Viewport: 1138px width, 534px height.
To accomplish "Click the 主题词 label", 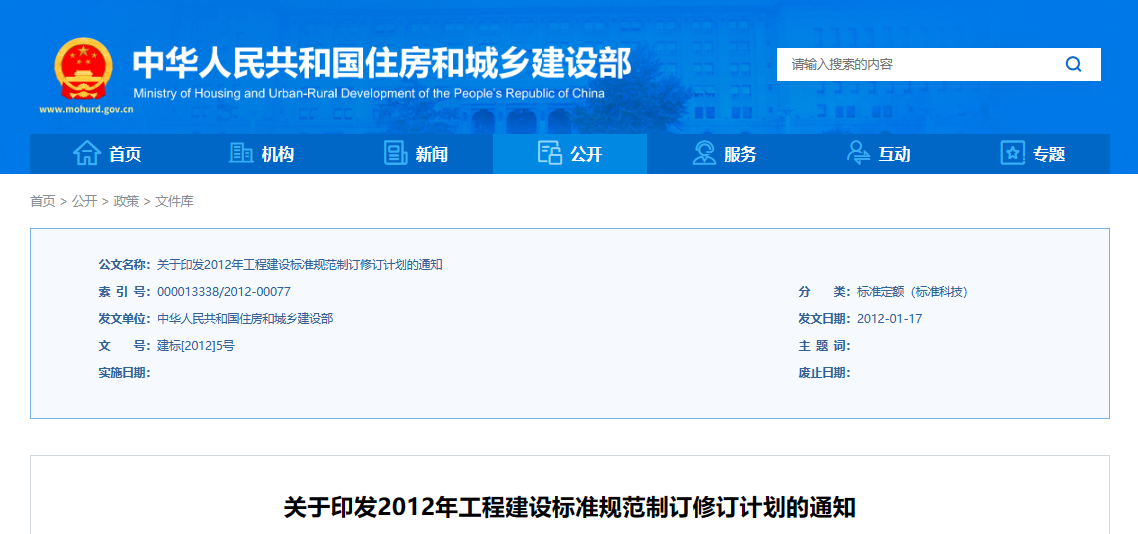I will pos(824,346).
